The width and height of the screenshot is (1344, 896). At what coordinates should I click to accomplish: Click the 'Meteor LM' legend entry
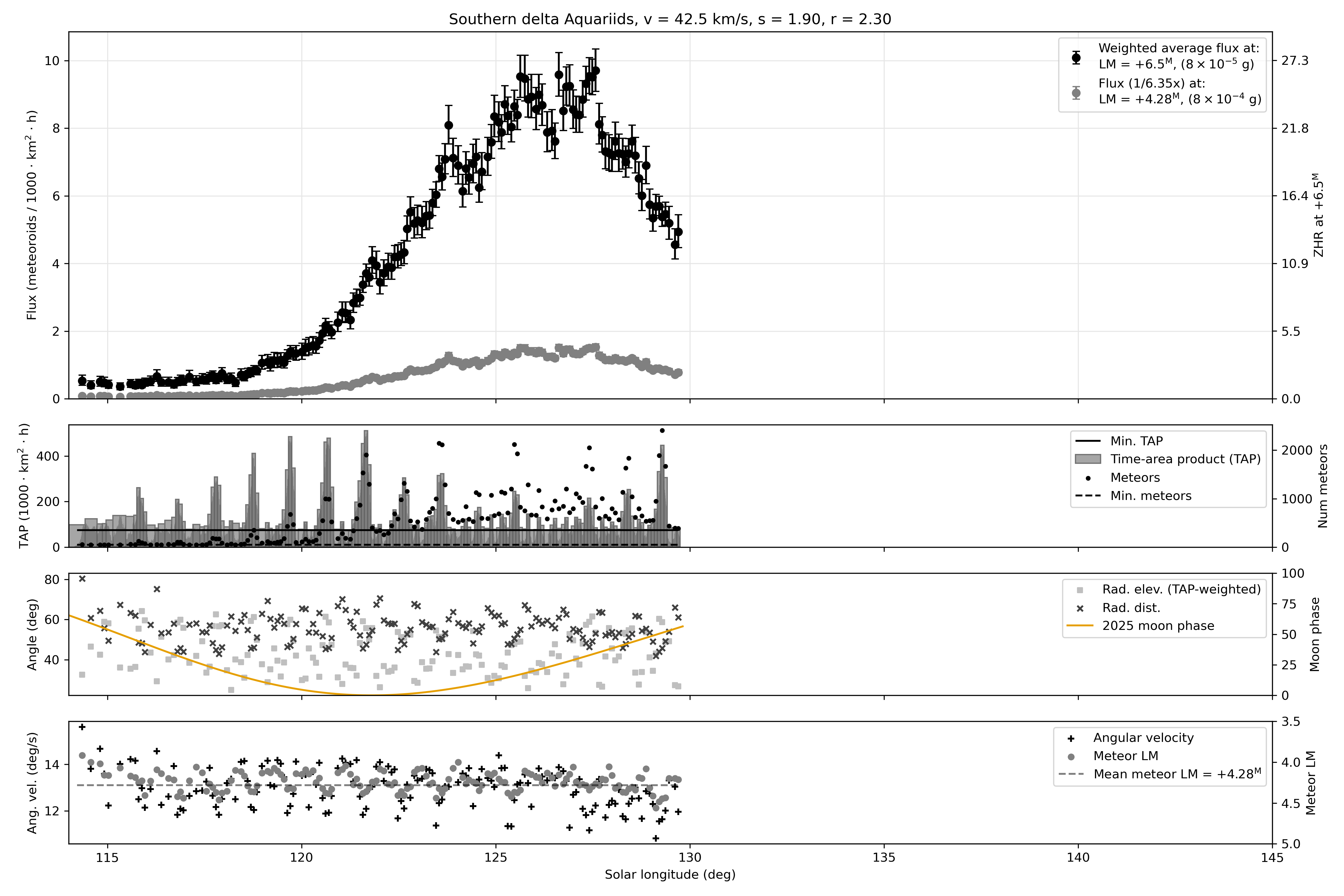(x=1126, y=756)
